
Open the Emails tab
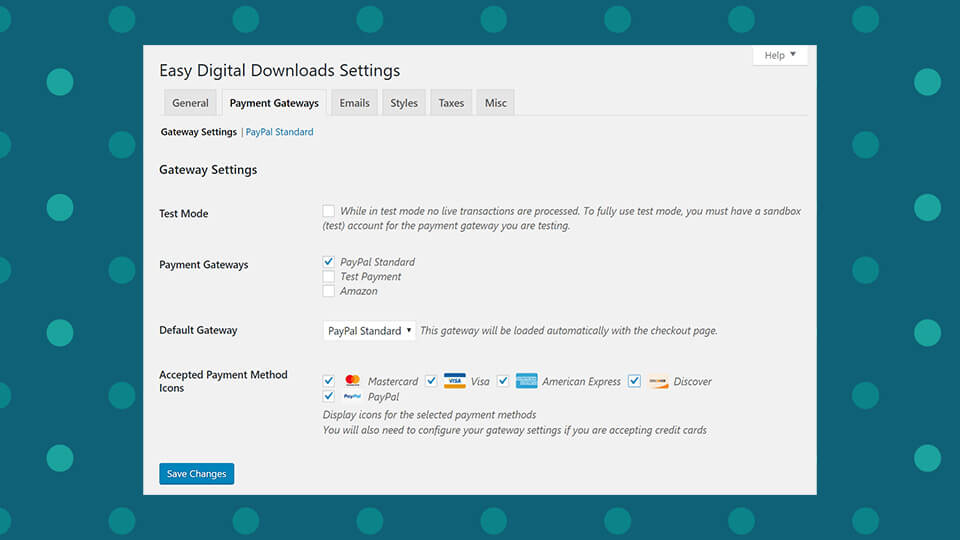354,103
